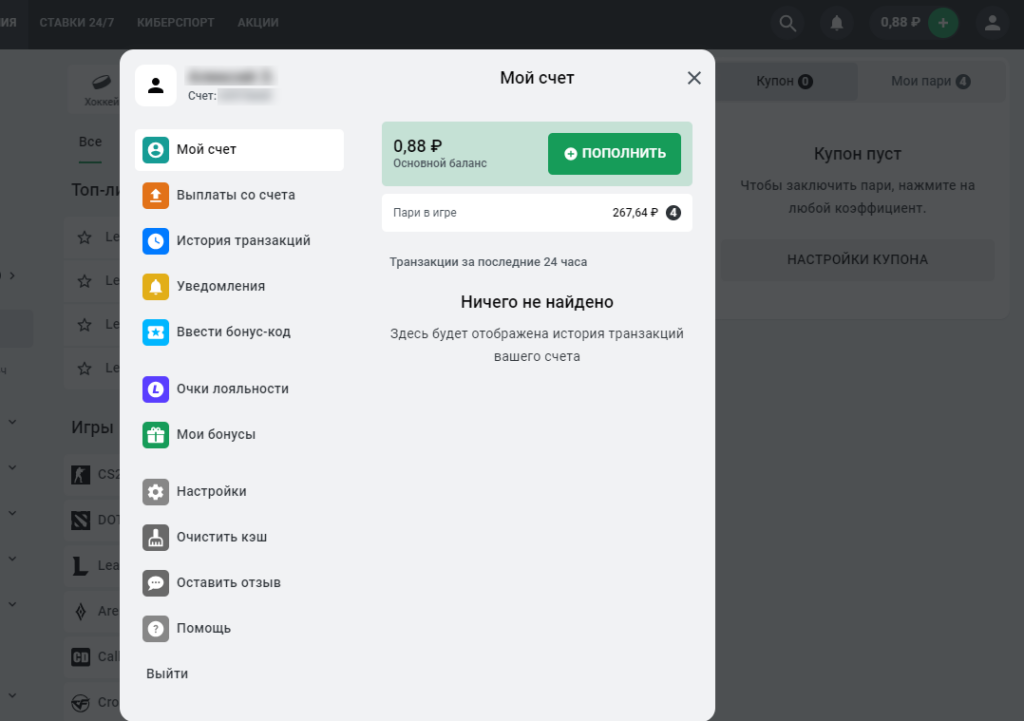
Task: Click the Помощь label
Action: (x=204, y=628)
